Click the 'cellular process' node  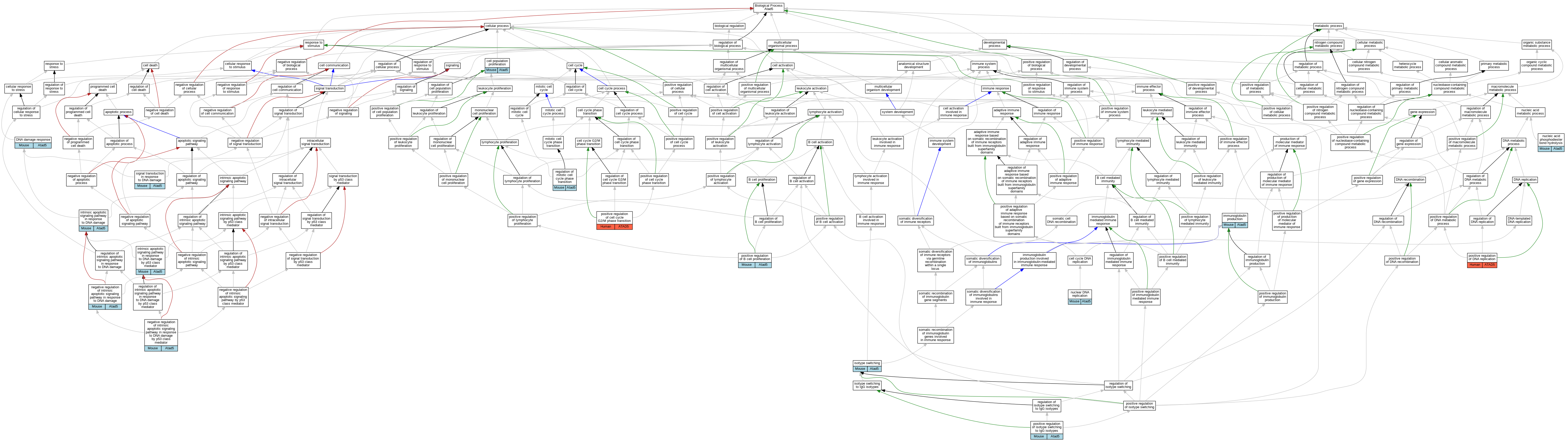pyautogui.click(x=497, y=26)
